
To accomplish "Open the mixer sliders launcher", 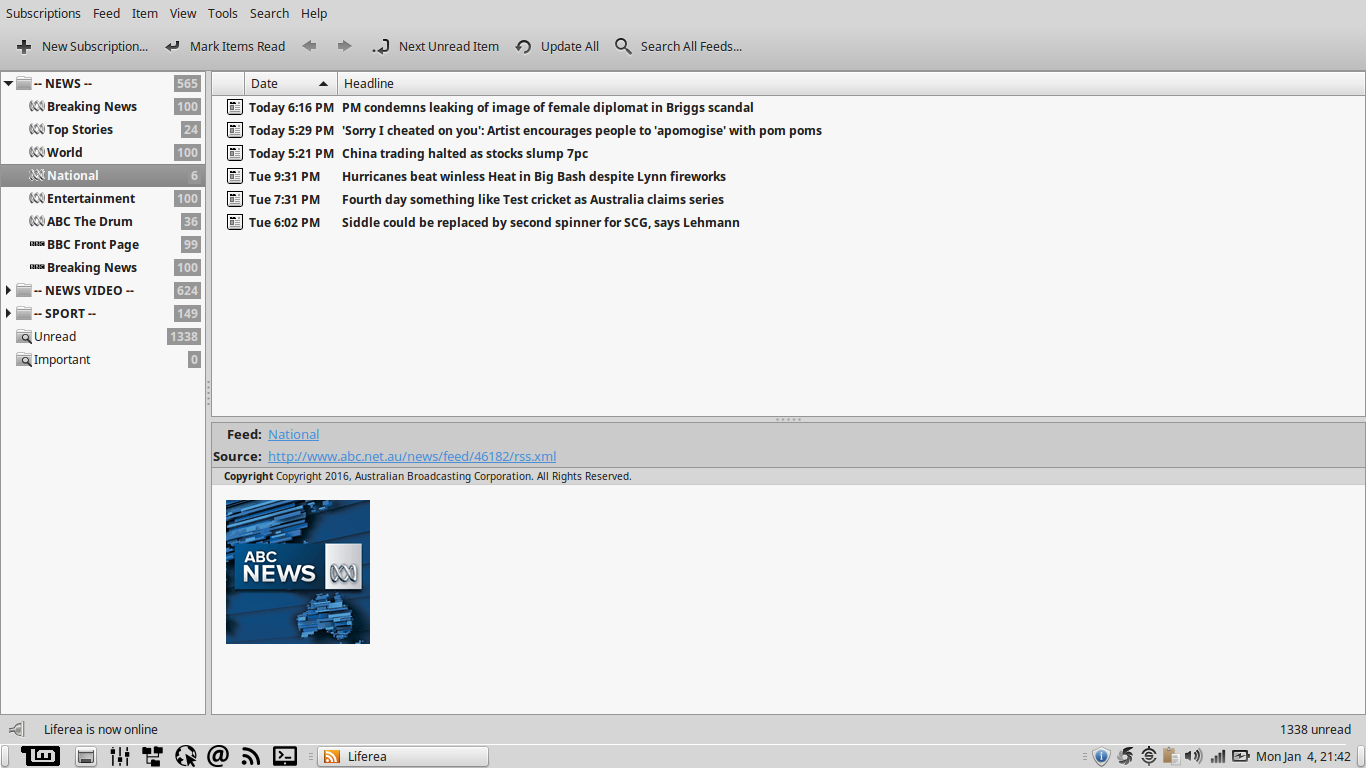I will click(x=120, y=756).
